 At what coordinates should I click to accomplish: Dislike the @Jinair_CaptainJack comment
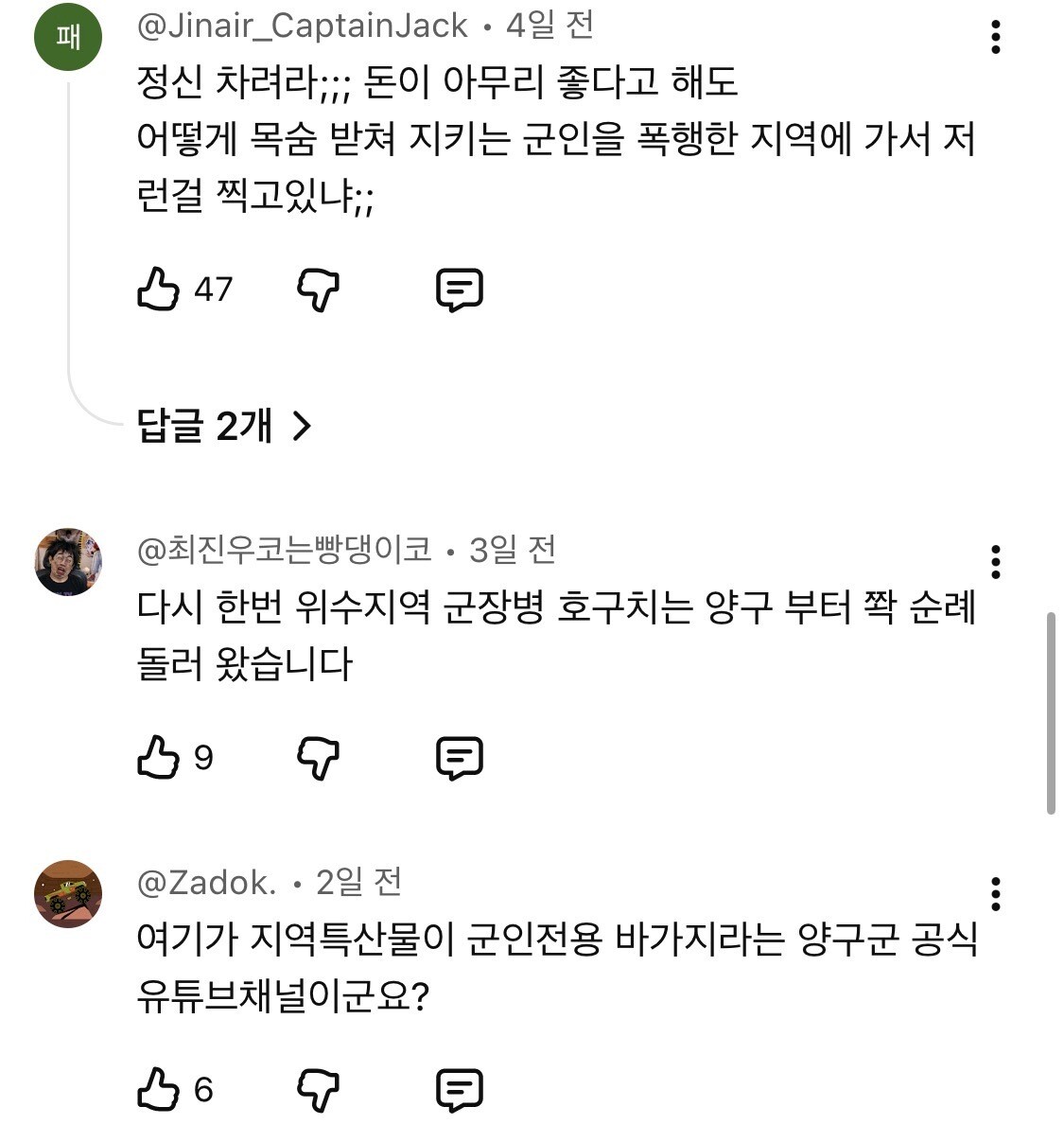tap(318, 290)
